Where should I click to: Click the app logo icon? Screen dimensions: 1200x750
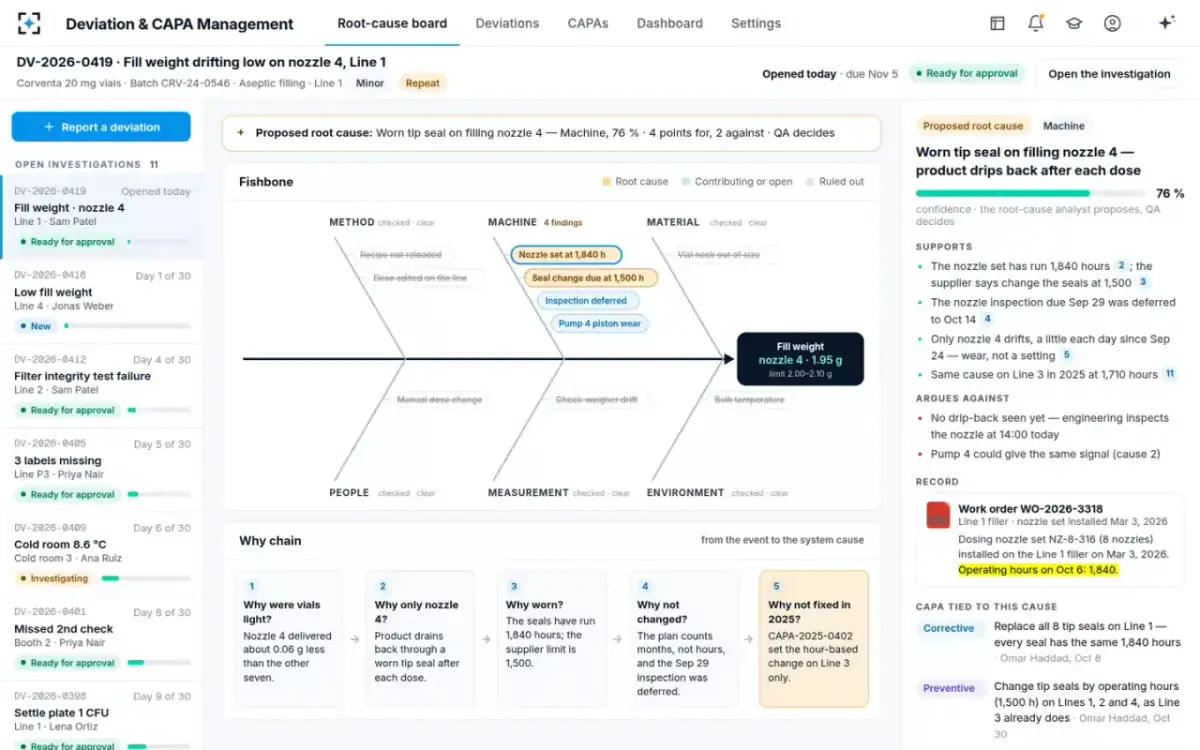29,23
